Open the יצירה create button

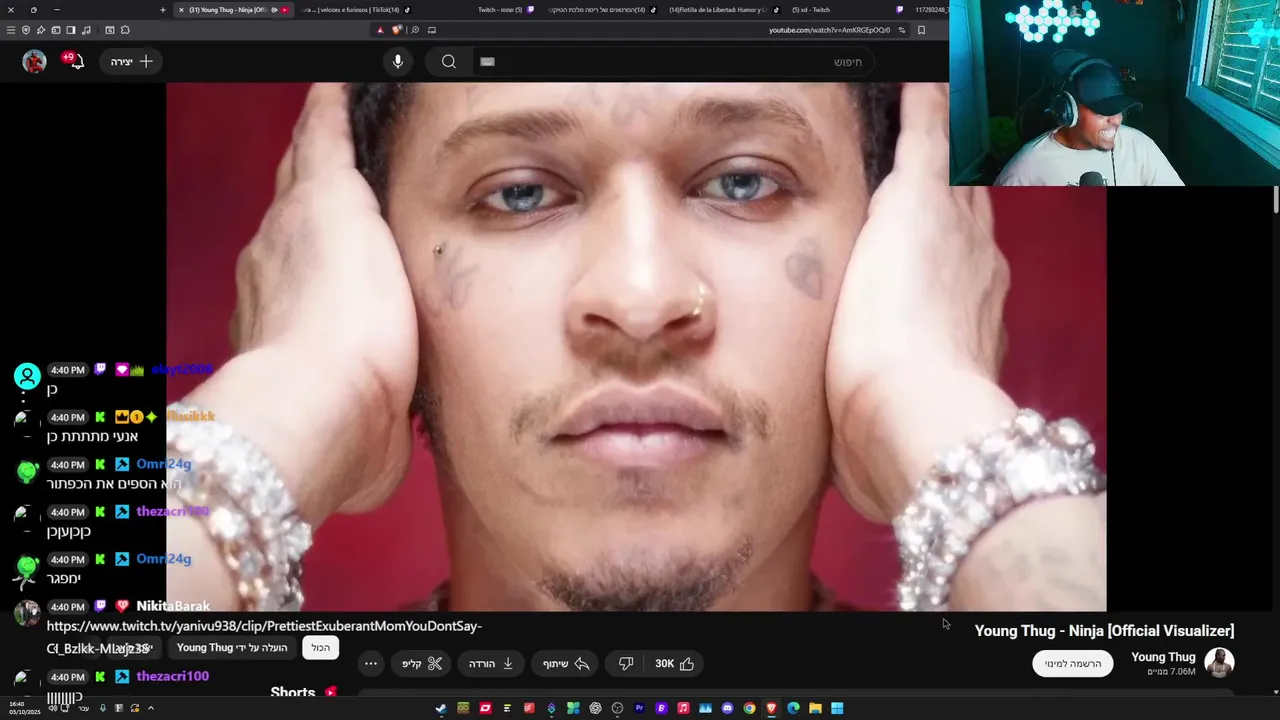131,62
